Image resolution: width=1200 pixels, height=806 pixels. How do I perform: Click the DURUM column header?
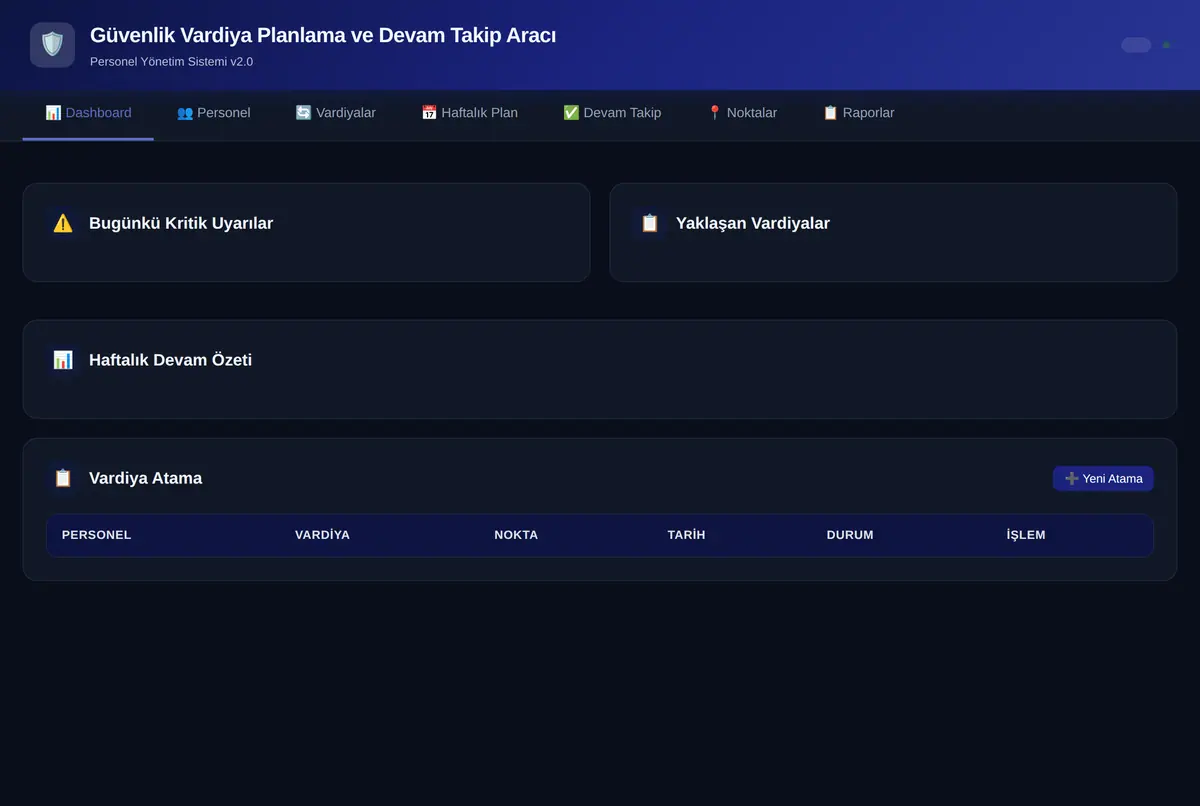tap(850, 535)
